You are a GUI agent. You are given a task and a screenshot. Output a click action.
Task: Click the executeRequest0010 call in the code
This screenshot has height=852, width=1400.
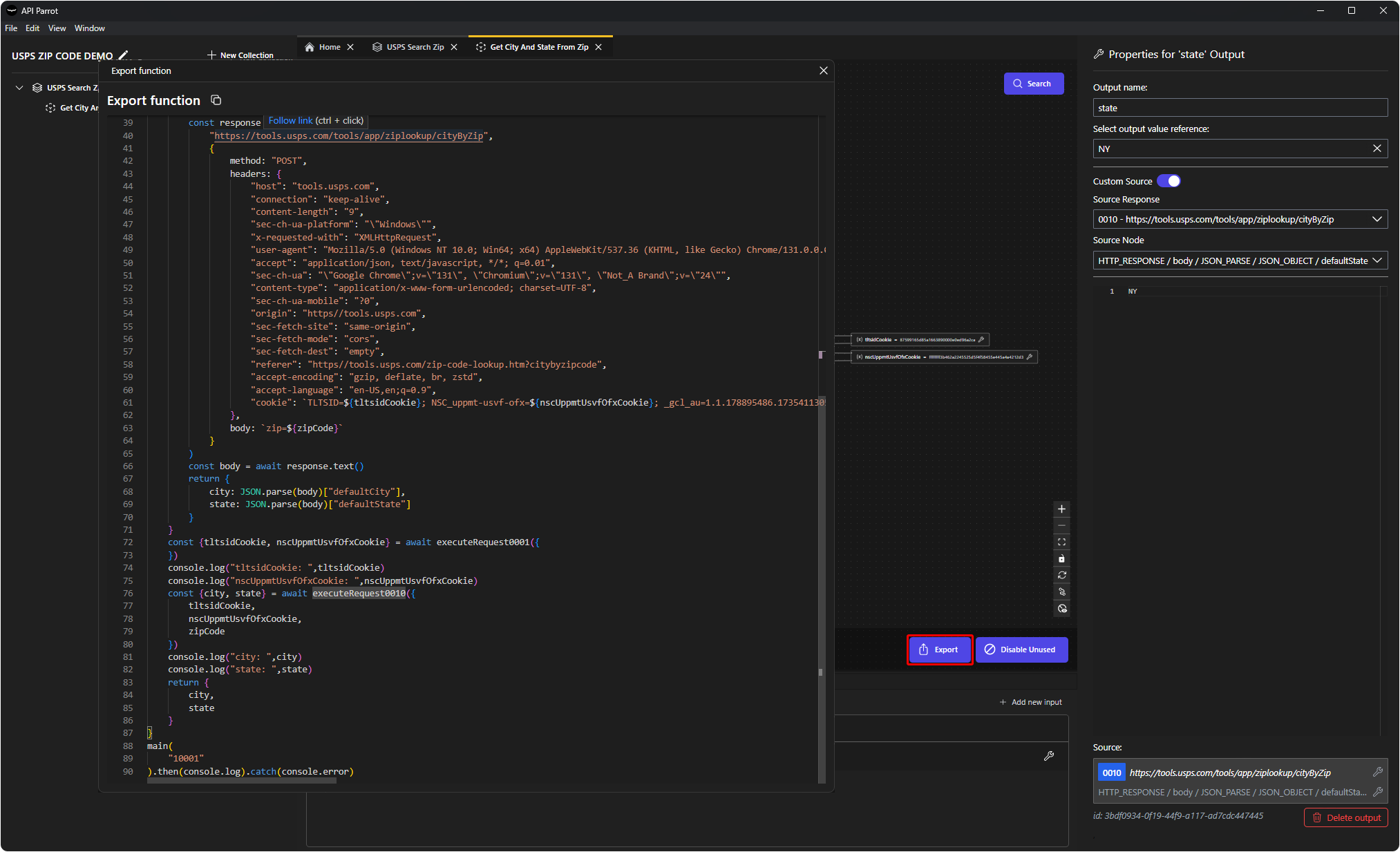359,594
